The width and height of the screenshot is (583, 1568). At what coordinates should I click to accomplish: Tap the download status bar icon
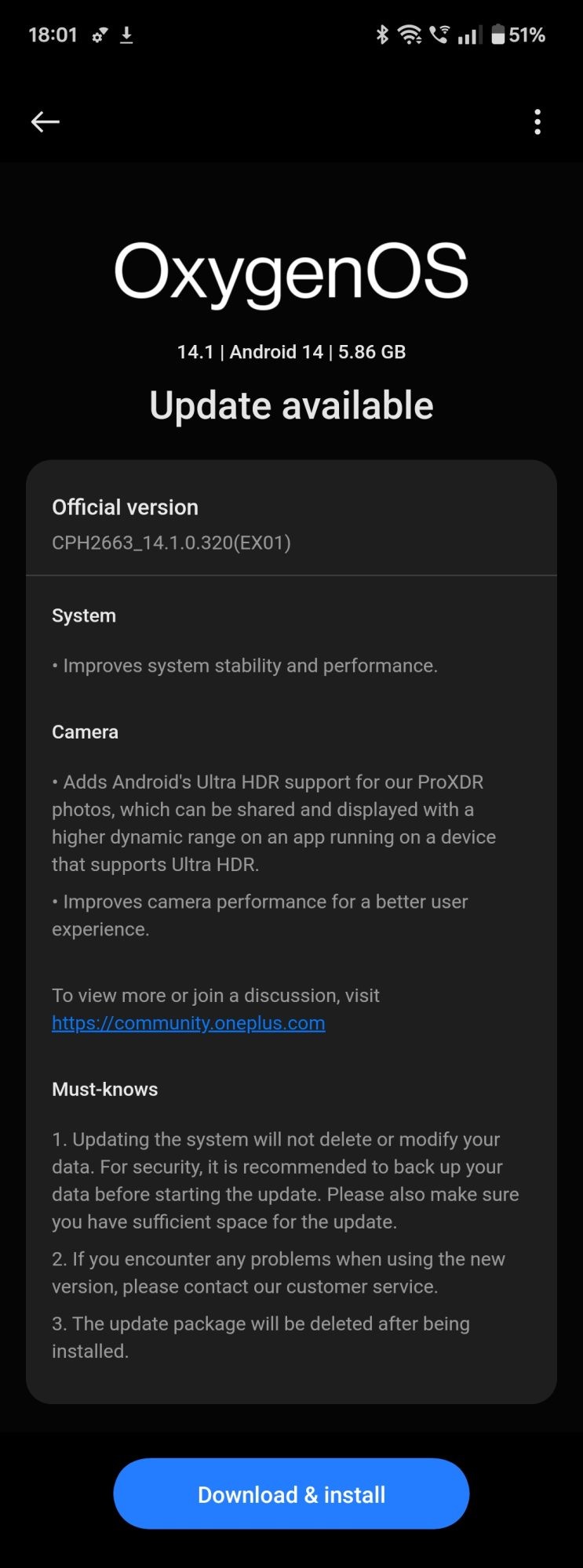[x=126, y=35]
